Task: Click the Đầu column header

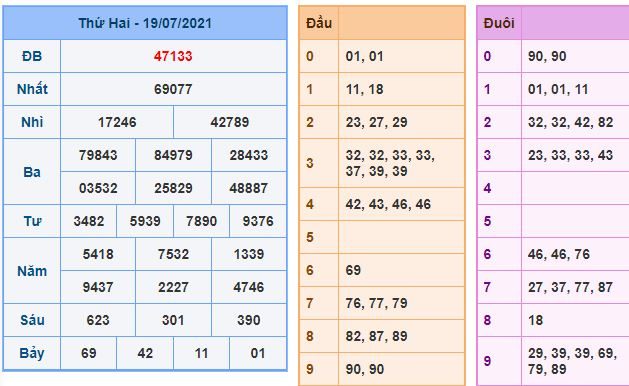Action: coord(319,23)
